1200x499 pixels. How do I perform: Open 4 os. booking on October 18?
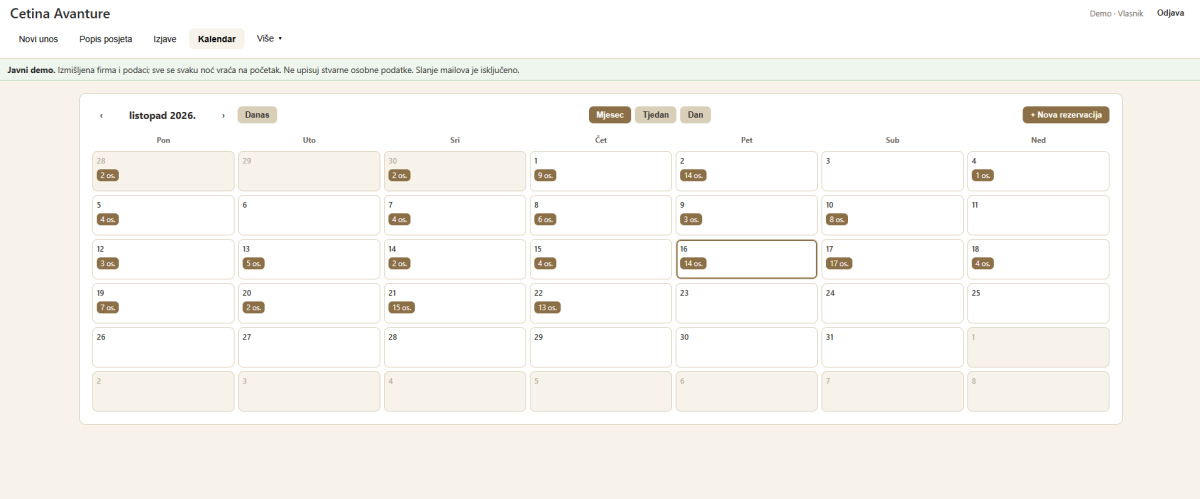point(984,263)
